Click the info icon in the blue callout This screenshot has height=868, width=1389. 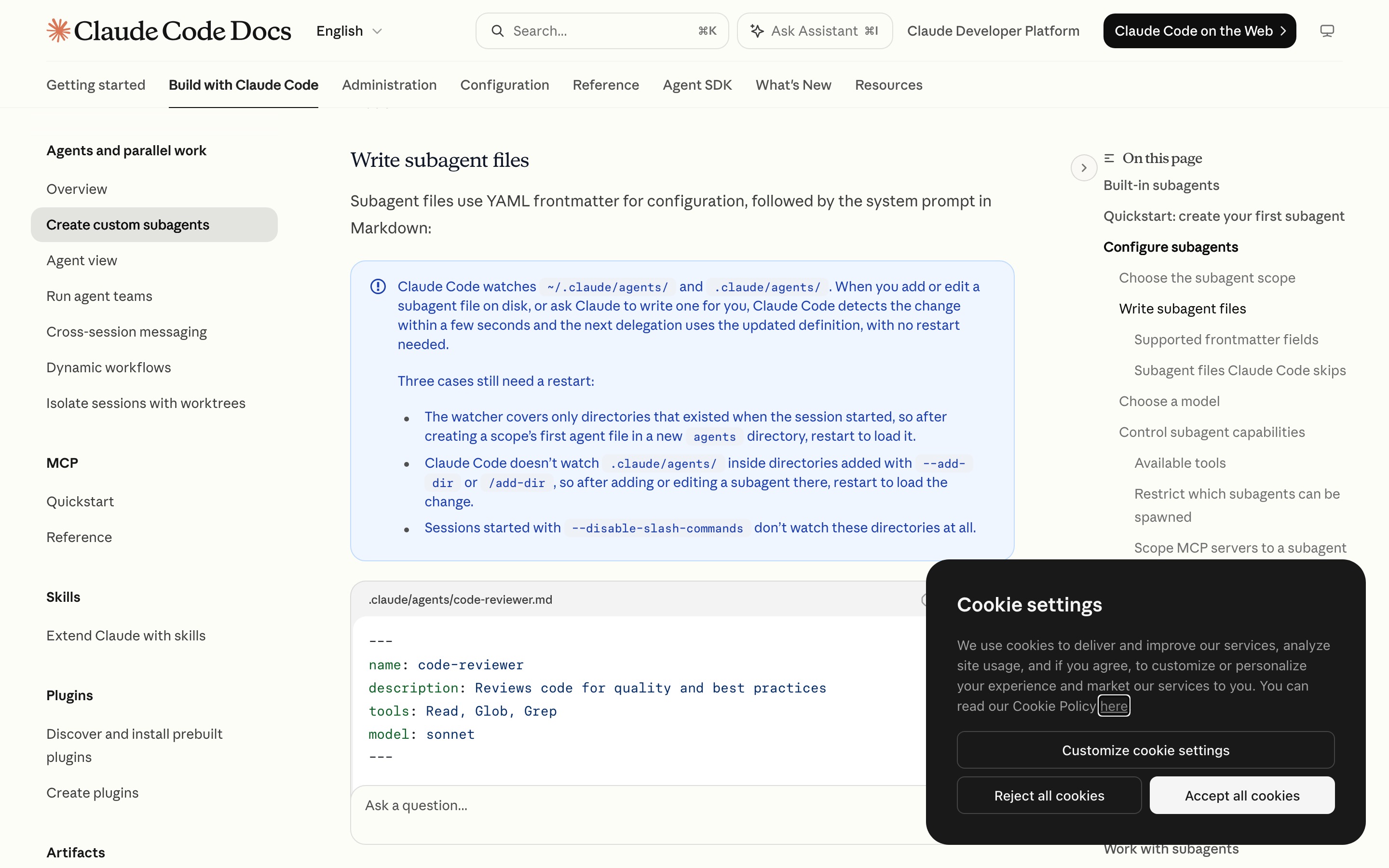(x=378, y=286)
